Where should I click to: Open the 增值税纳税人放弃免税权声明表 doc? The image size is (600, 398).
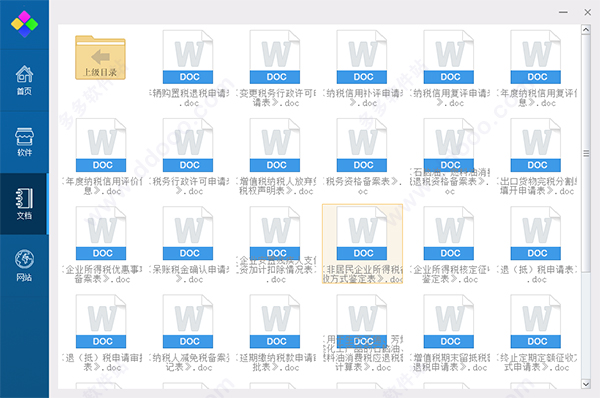coord(275,157)
